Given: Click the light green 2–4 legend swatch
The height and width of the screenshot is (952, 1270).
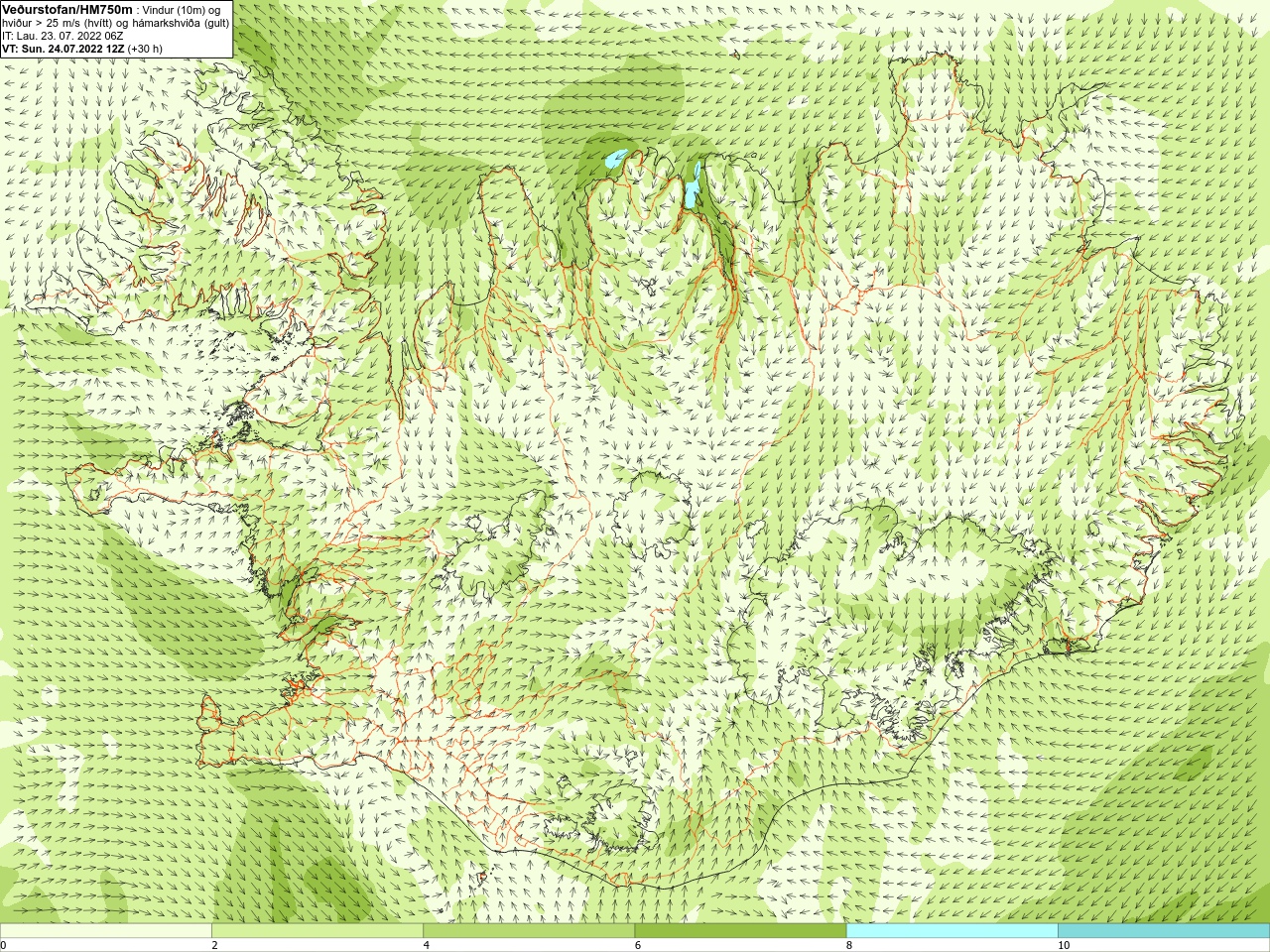Looking at the screenshot, I should pyautogui.click(x=317, y=931).
